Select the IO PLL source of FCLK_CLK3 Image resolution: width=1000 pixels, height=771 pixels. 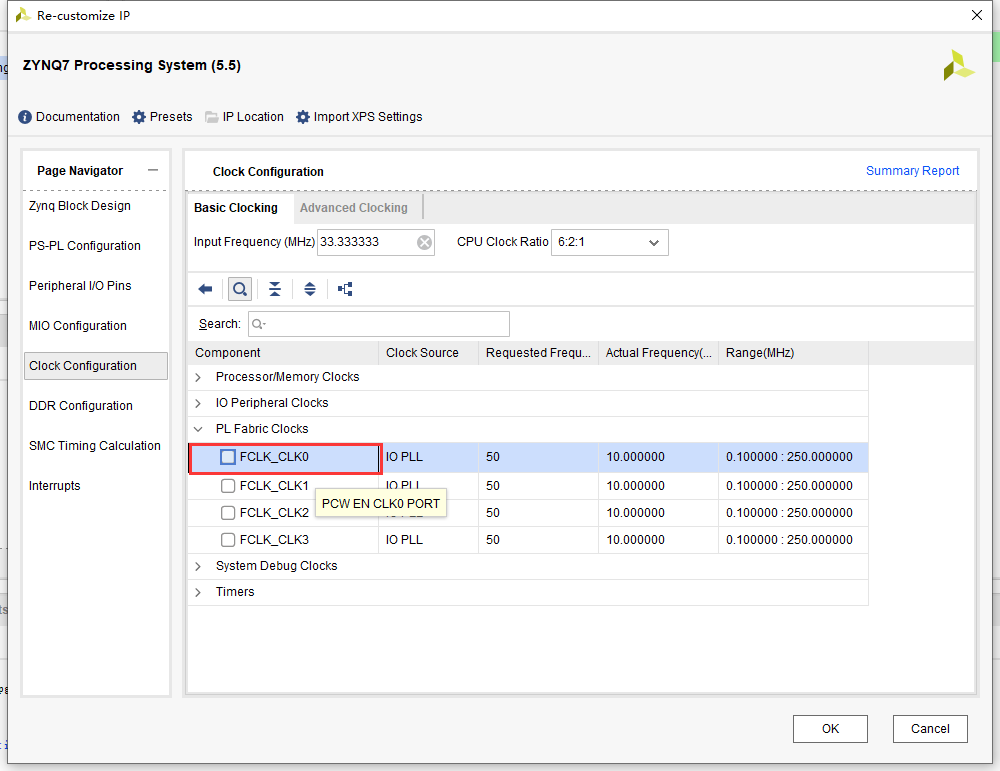pos(428,540)
